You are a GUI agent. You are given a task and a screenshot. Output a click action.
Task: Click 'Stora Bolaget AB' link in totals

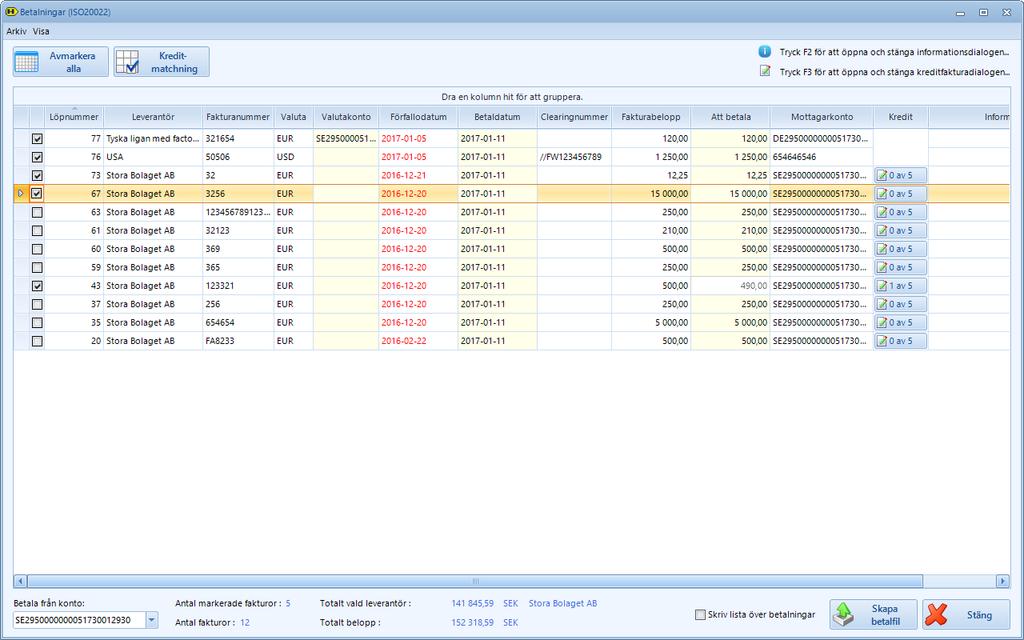click(562, 603)
